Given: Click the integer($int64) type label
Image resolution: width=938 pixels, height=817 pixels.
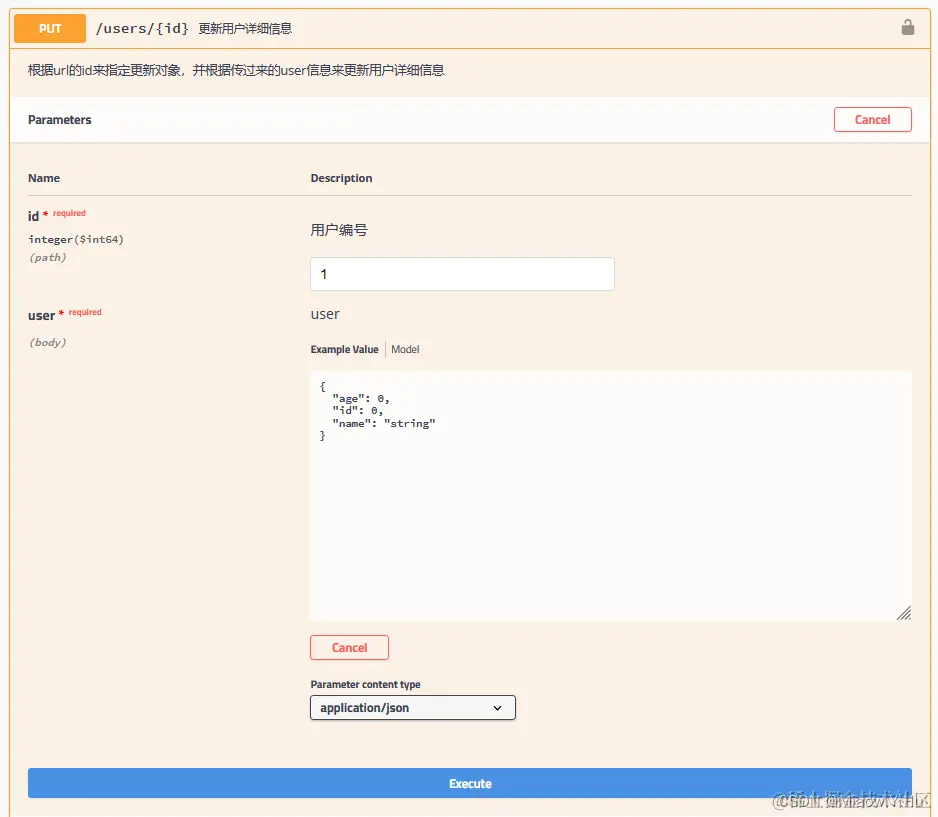Looking at the screenshot, I should (76, 239).
